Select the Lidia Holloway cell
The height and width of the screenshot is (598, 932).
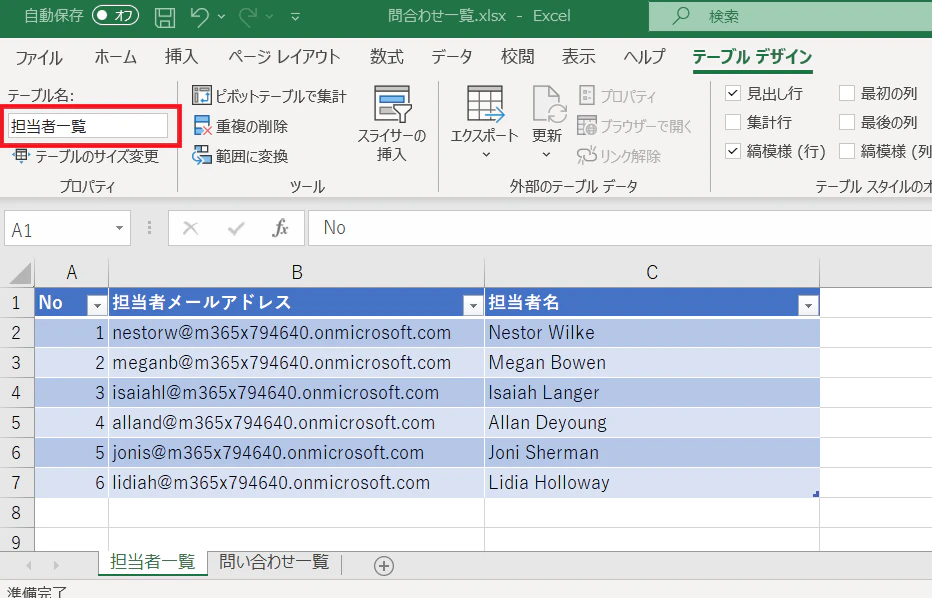pyautogui.click(x=652, y=483)
